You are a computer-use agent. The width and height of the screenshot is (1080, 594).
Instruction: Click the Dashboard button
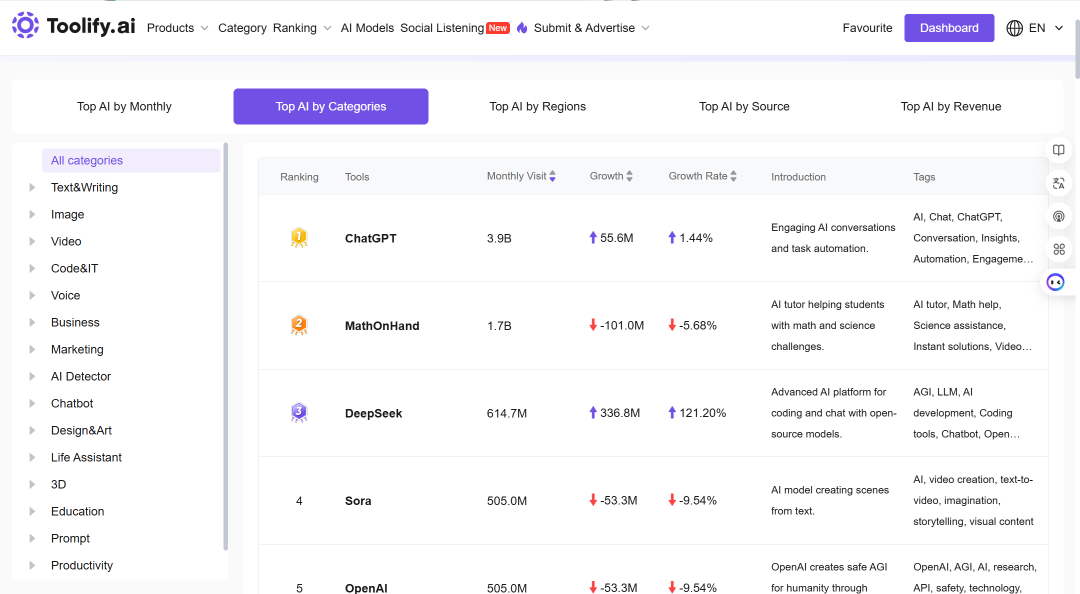point(949,28)
